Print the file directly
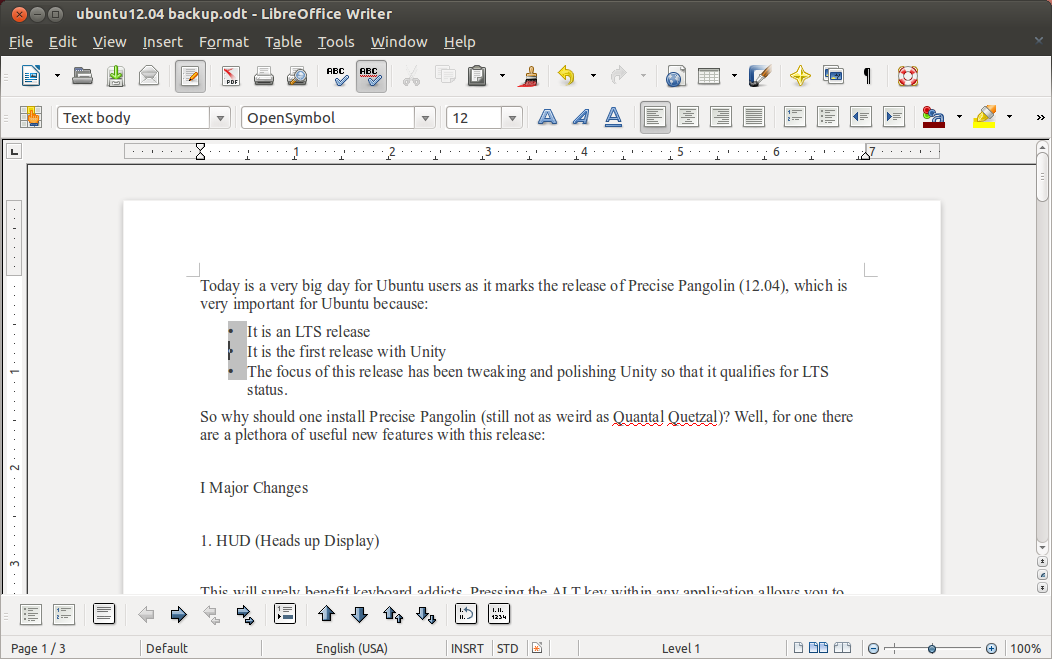 point(264,76)
